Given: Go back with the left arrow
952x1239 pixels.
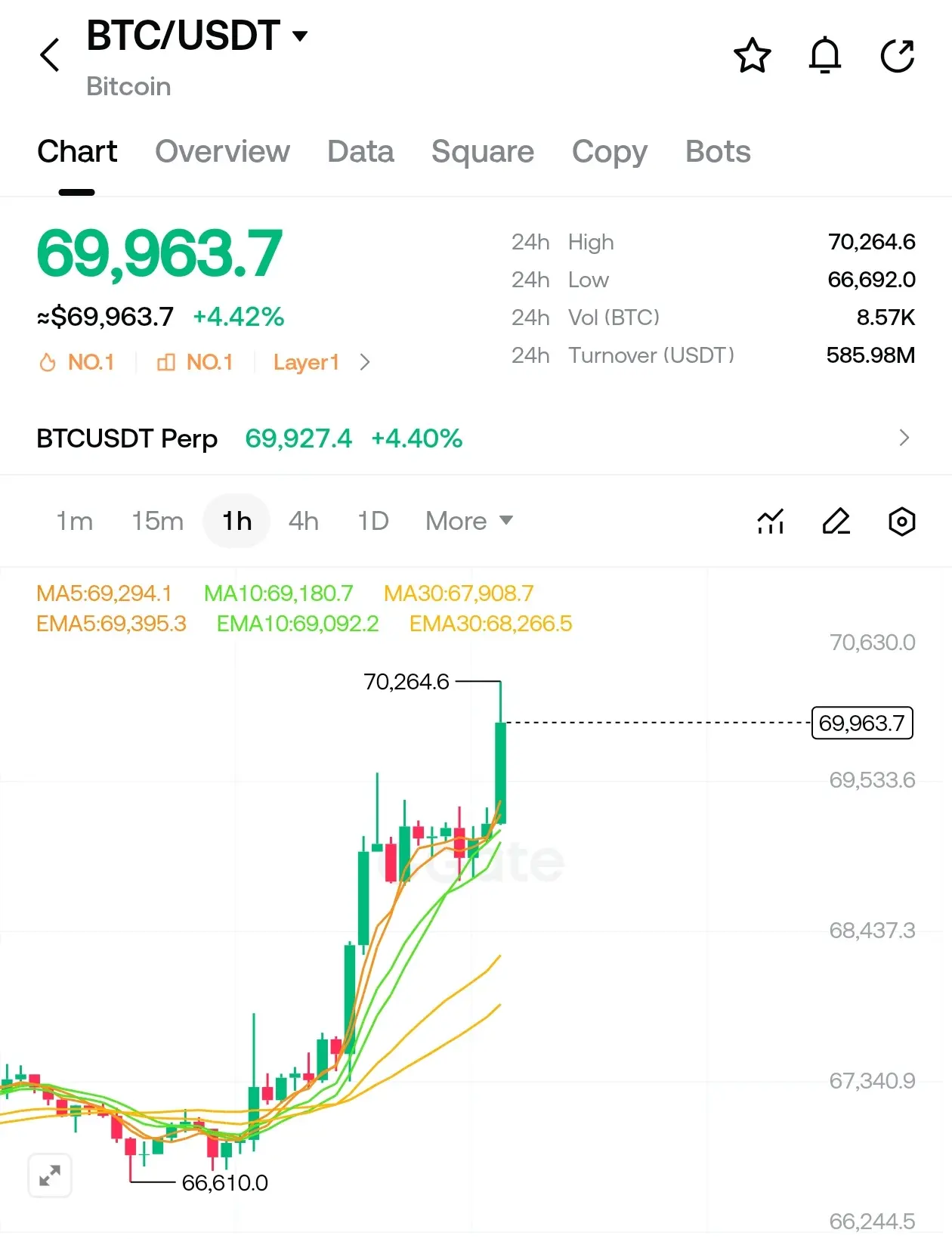Looking at the screenshot, I should click(50, 55).
